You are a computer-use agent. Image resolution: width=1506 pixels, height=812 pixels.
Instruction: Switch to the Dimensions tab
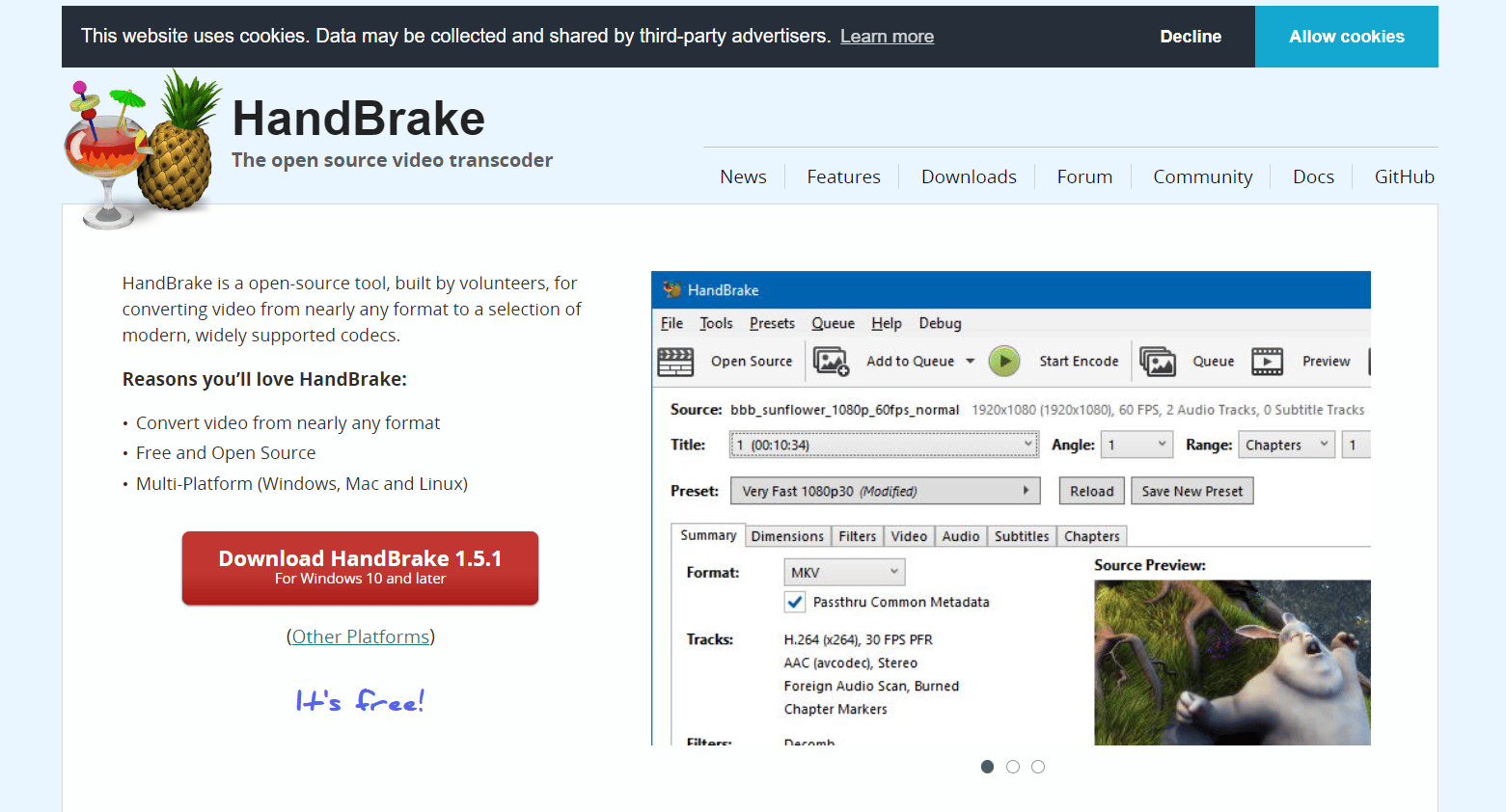coord(787,536)
